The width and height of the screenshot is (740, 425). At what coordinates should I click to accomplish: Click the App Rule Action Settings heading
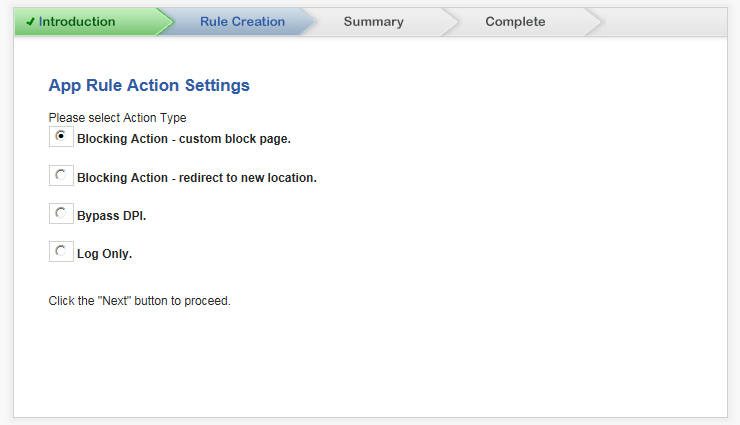click(x=149, y=85)
